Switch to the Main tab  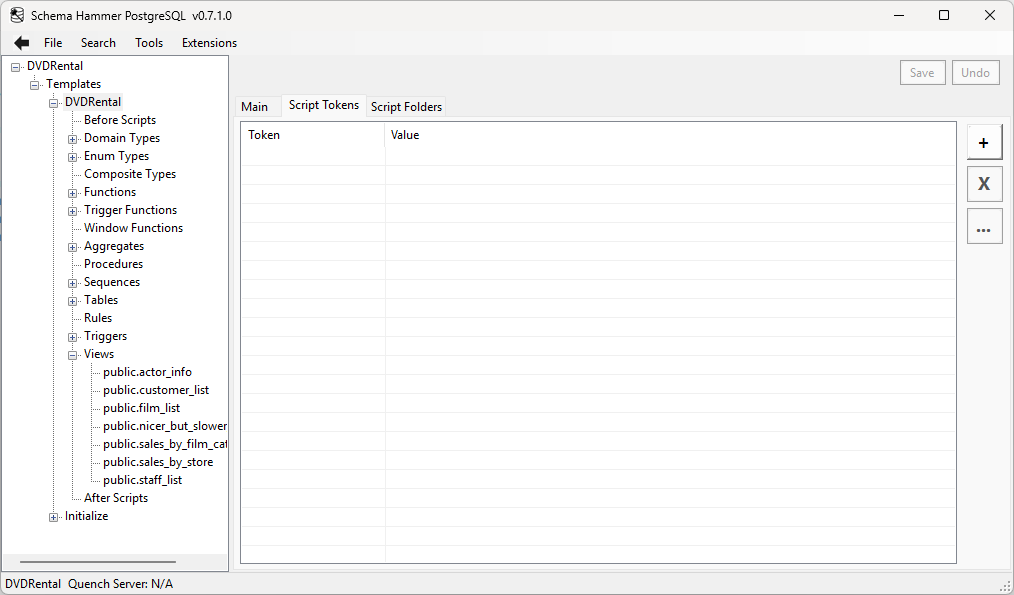(x=256, y=106)
